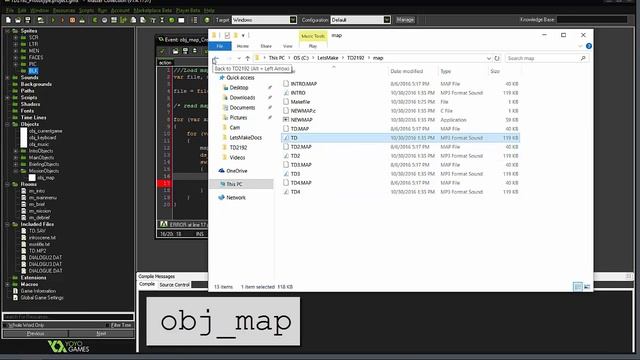Click the Save project icon in GameMaker toolbar

(x=28, y=20)
